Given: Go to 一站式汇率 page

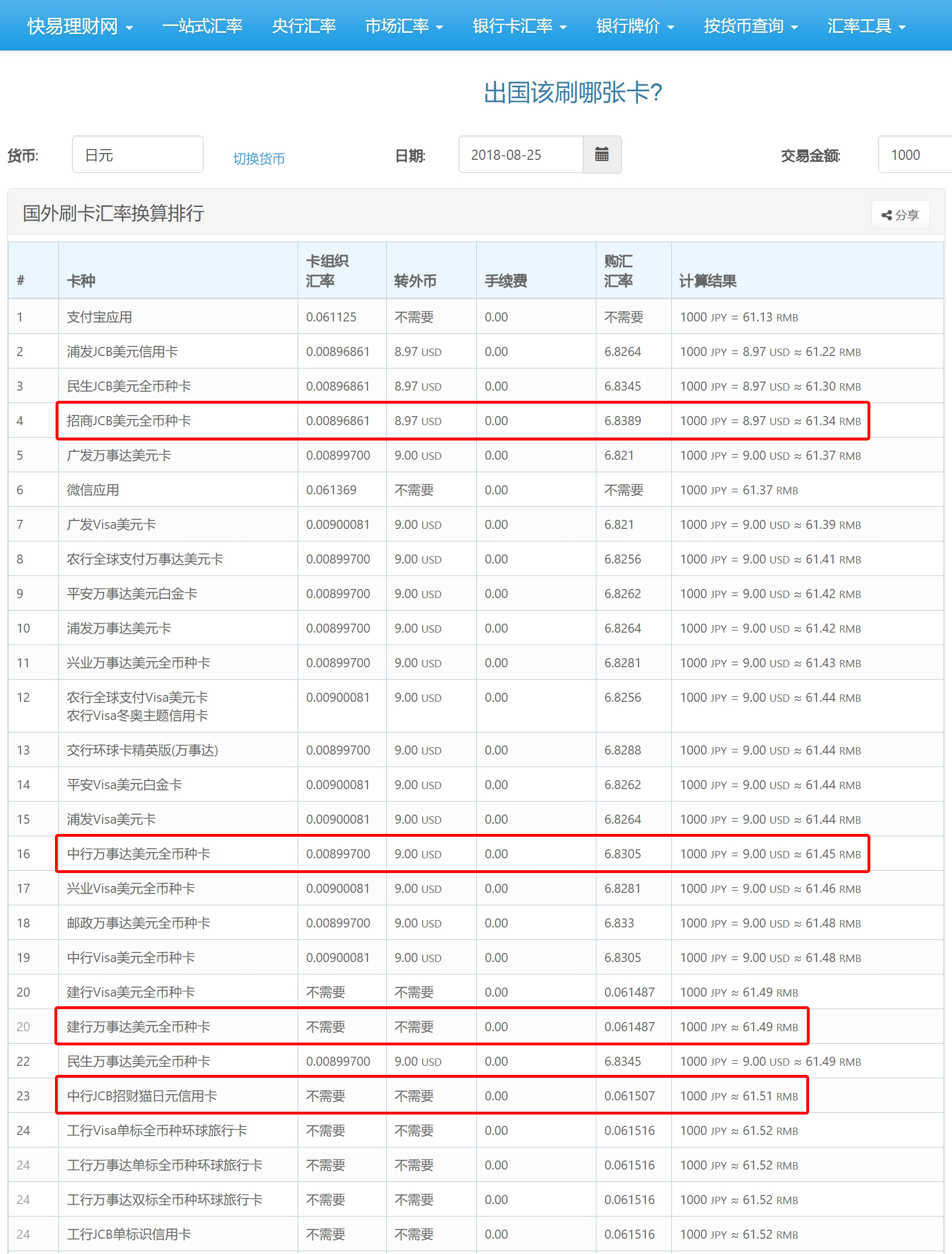Looking at the screenshot, I should tap(202, 26).
